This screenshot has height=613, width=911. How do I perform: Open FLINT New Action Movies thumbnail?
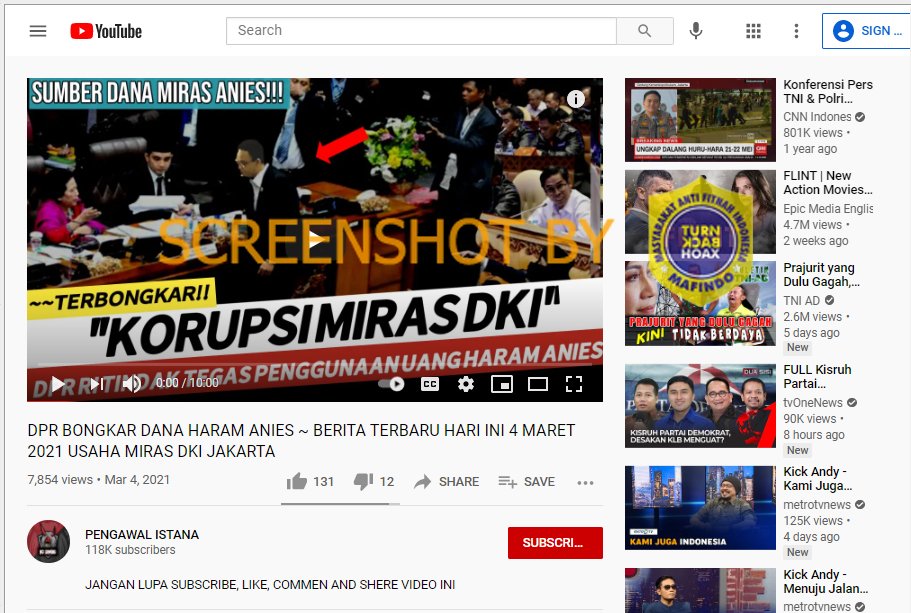700,211
